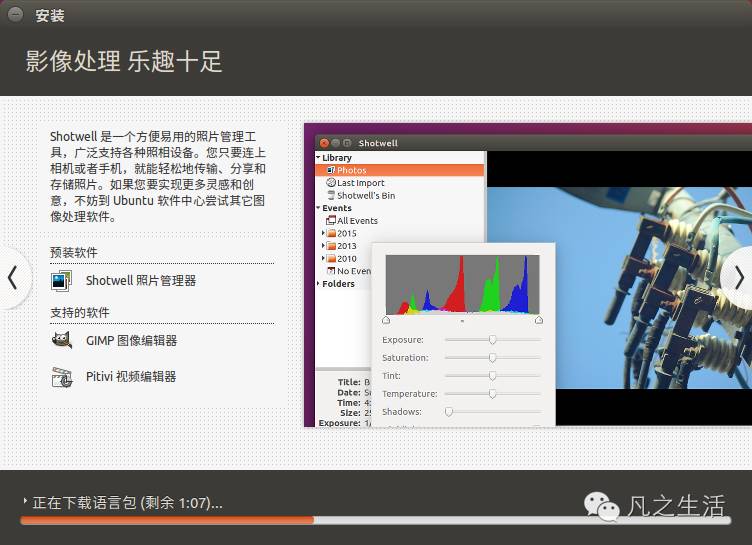This screenshot has height=545, width=752.
Task: Select the GIMP 图像编辑器 label
Action: point(131,341)
